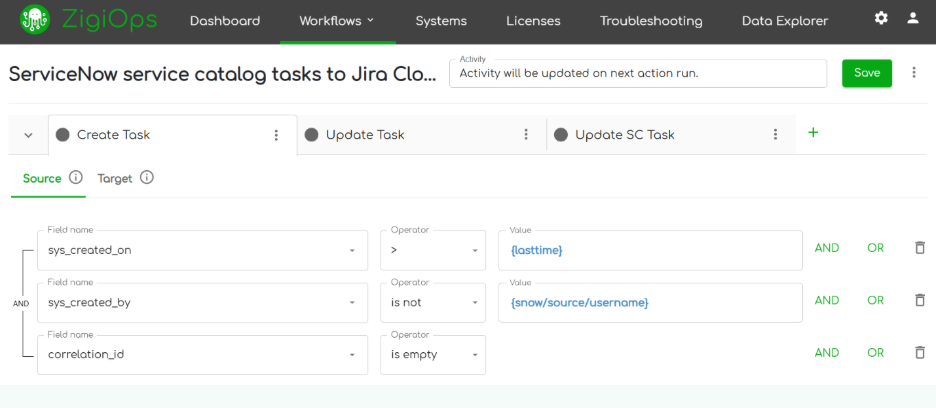Image resolution: width=936 pixels, height=408 pixels.
Task: Go to Dashboard
Action: pyautogui.click(x=225, y=21)
